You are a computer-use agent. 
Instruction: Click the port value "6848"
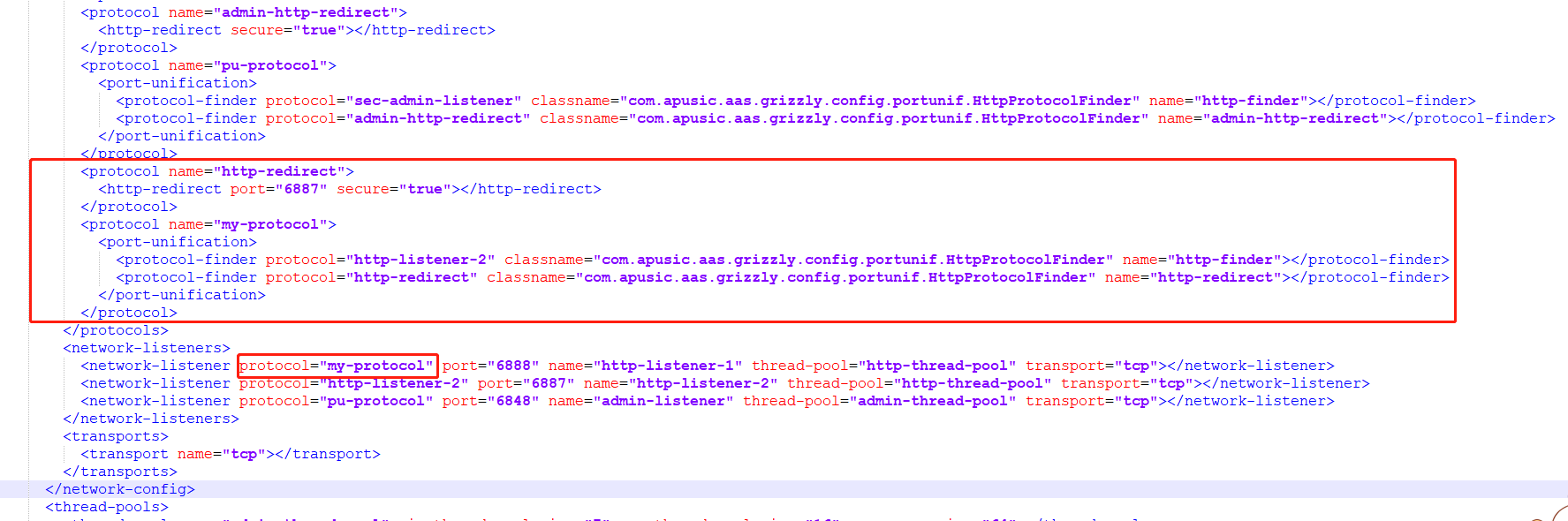tap(512, 401)
